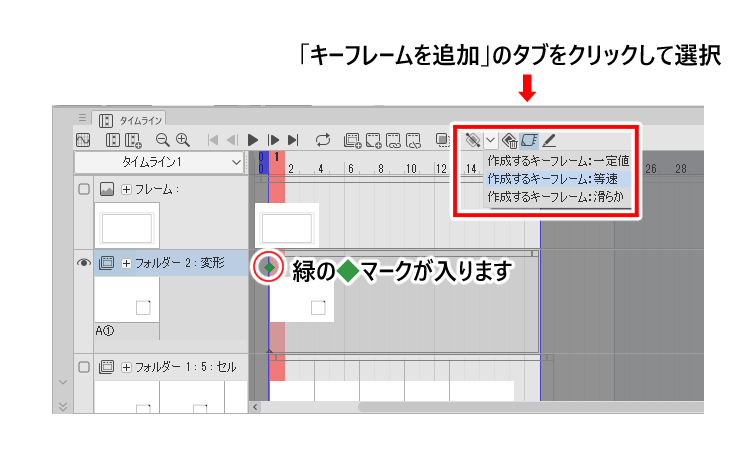This screenshot has height=474, width=750.
Task: Zoom in the timeline view
Action: pos(183,141)
